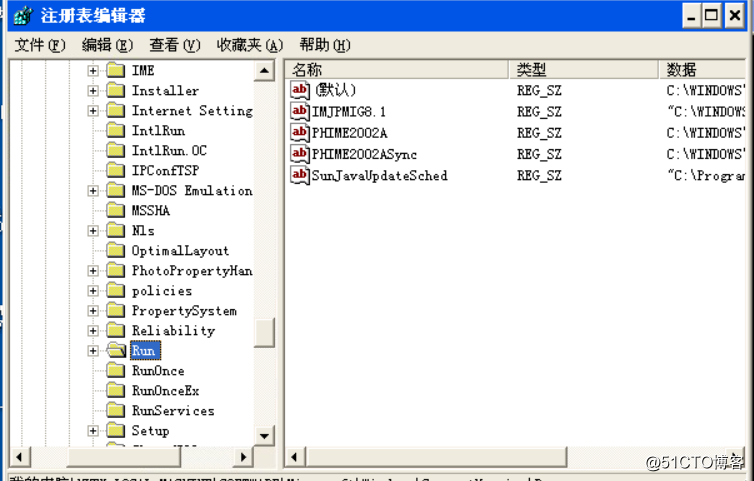Screen dimensions: 754x481
Task: Select the RunServices key in tree
Action: point(172,411)
